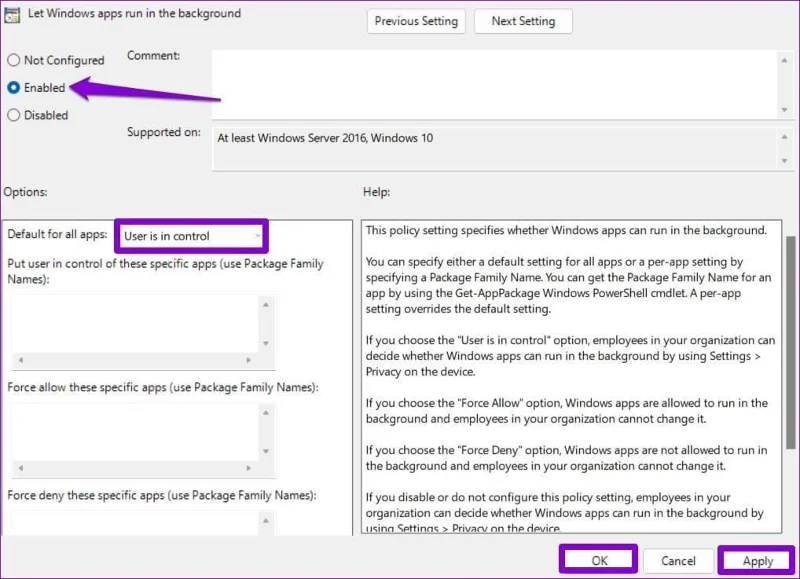
Task: Click the Supported on scroll up arrow
Action: coord(785,137)
